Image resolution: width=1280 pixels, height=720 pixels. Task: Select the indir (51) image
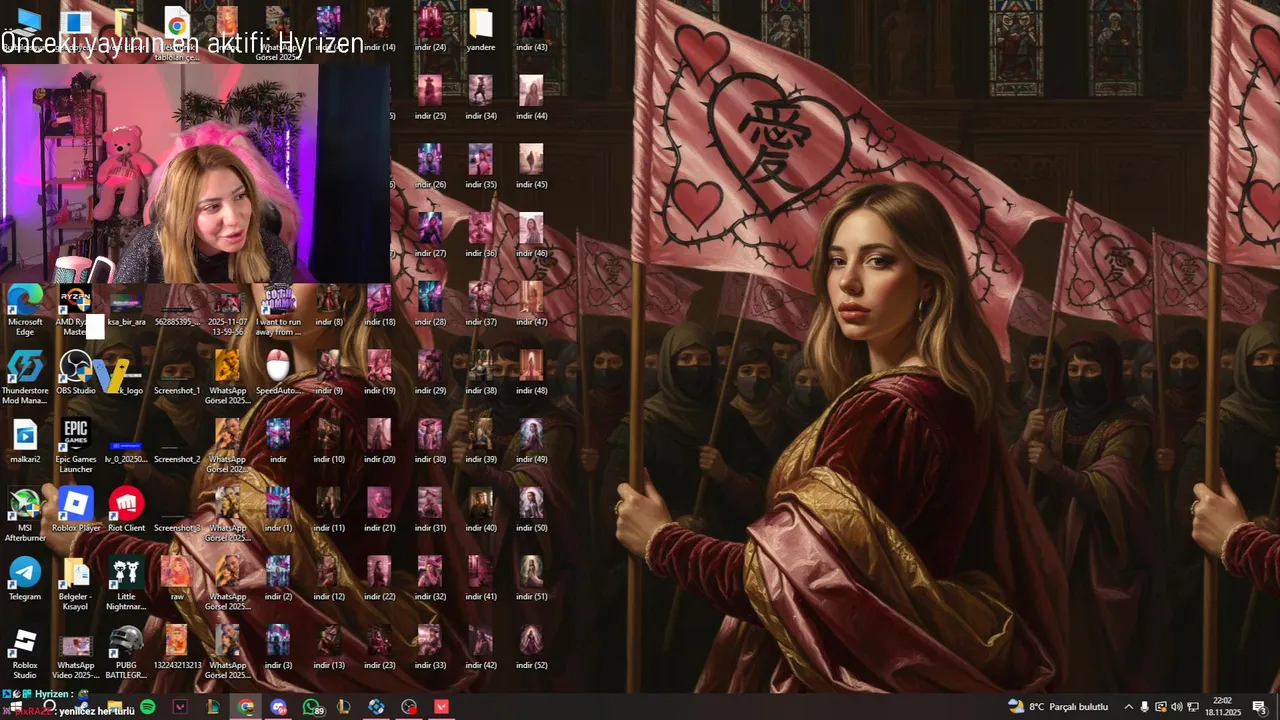pyautogui.click(x=531, y=579)
